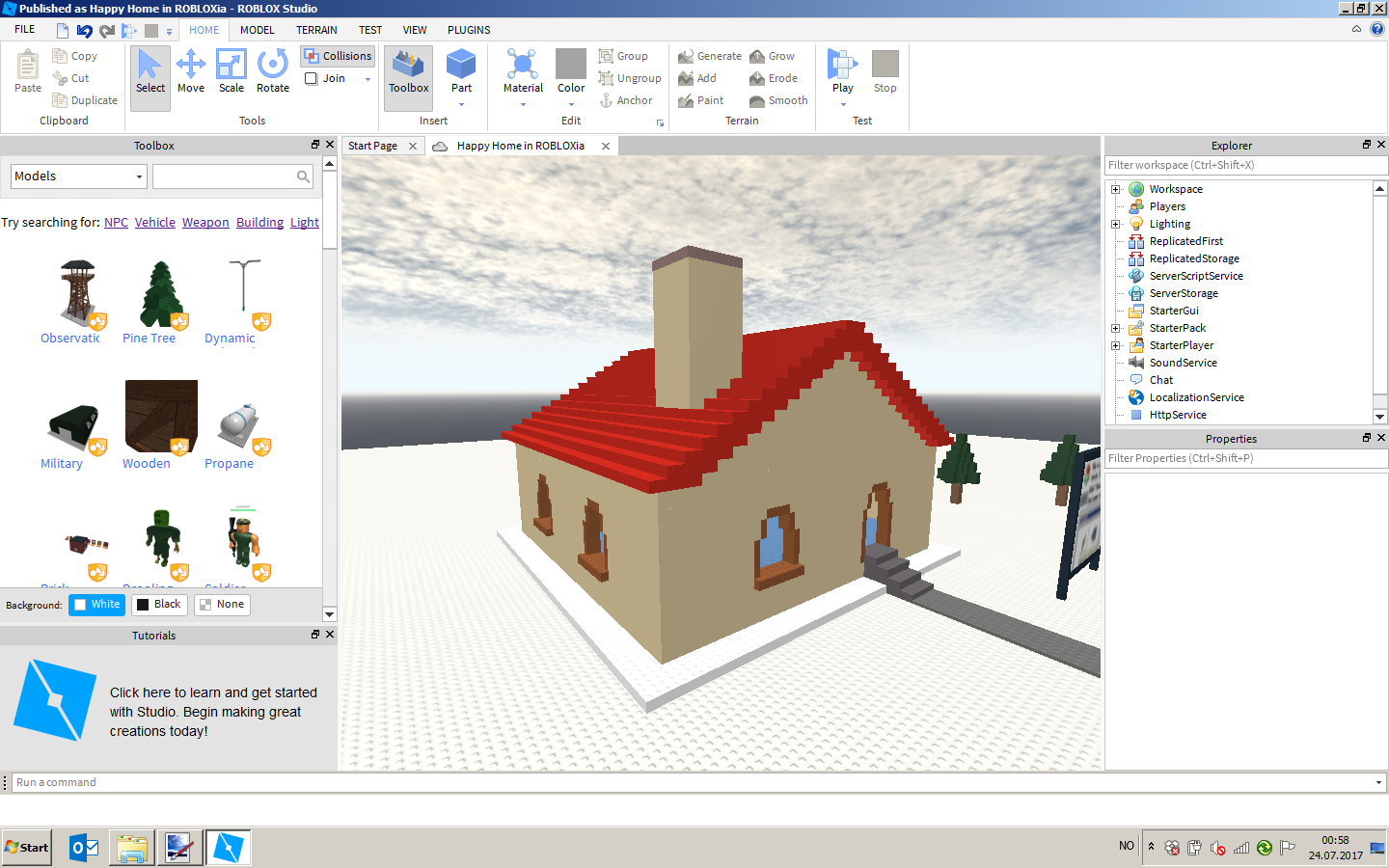Search toolbox for Vehicle
The height and width of the screenshot is (868, 1389).
click(x=155, y=222)
